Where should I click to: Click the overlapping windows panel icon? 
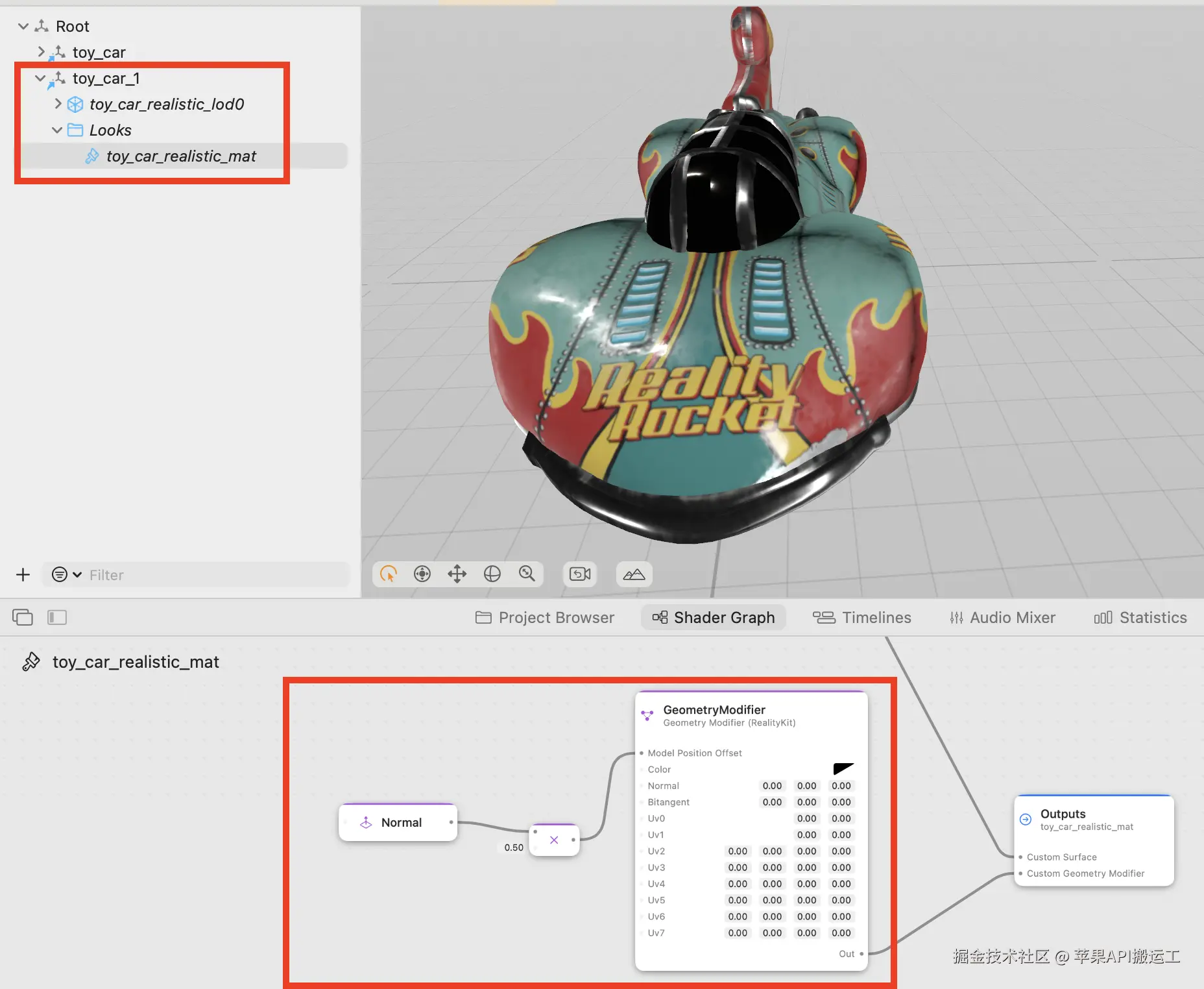[x=23, y=617]
